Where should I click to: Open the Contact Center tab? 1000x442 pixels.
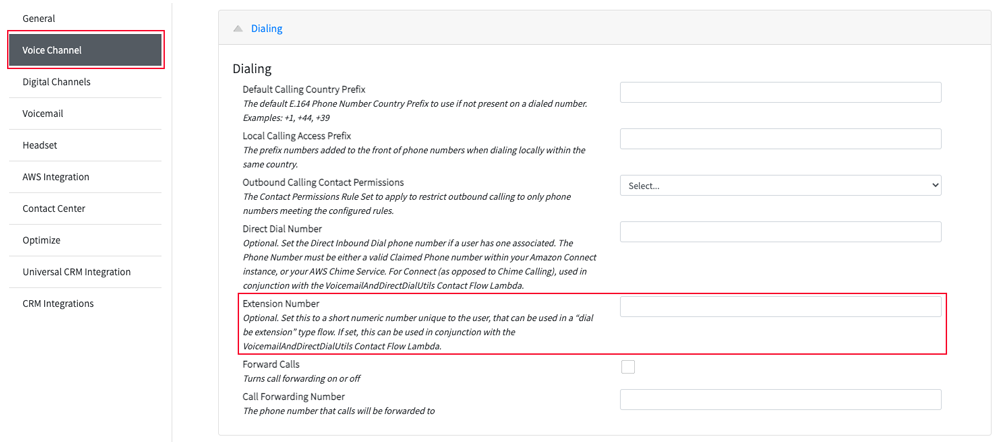click(x=84, y=209)
